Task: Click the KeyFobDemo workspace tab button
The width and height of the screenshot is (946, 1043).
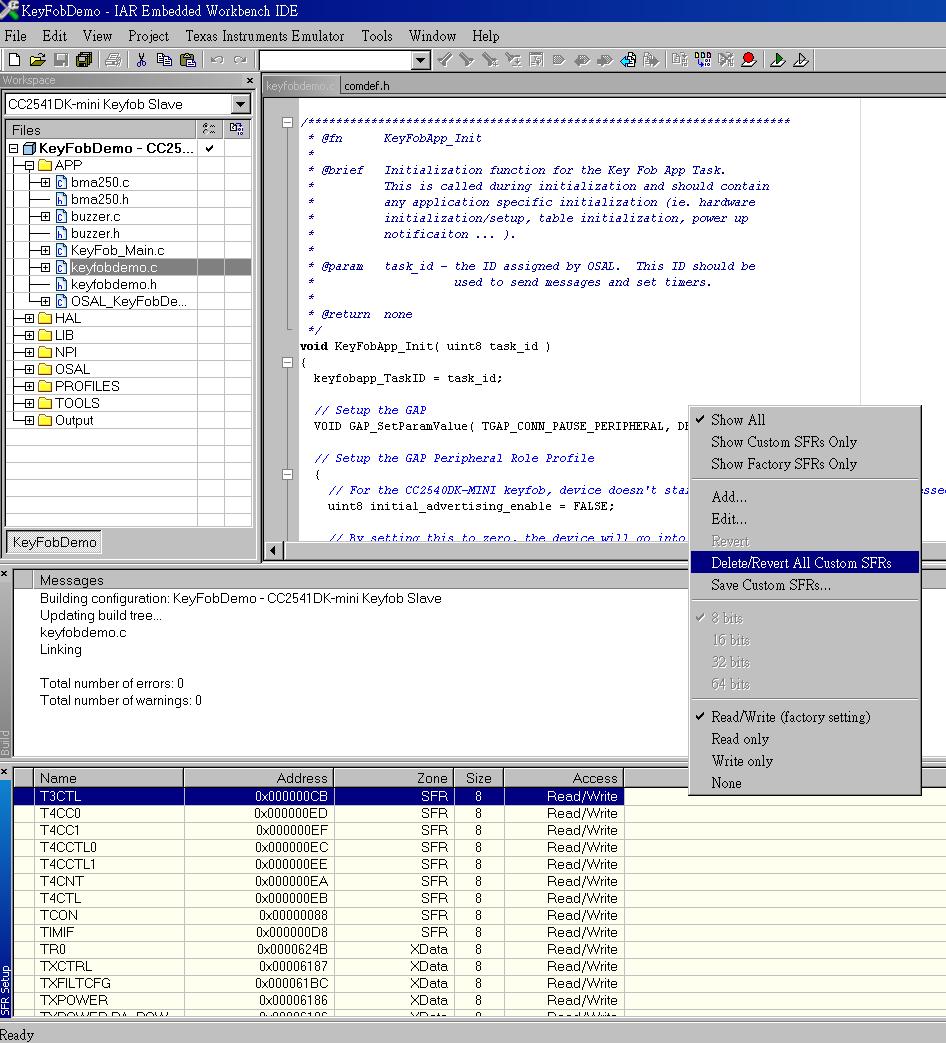Action: pos(55,542)
